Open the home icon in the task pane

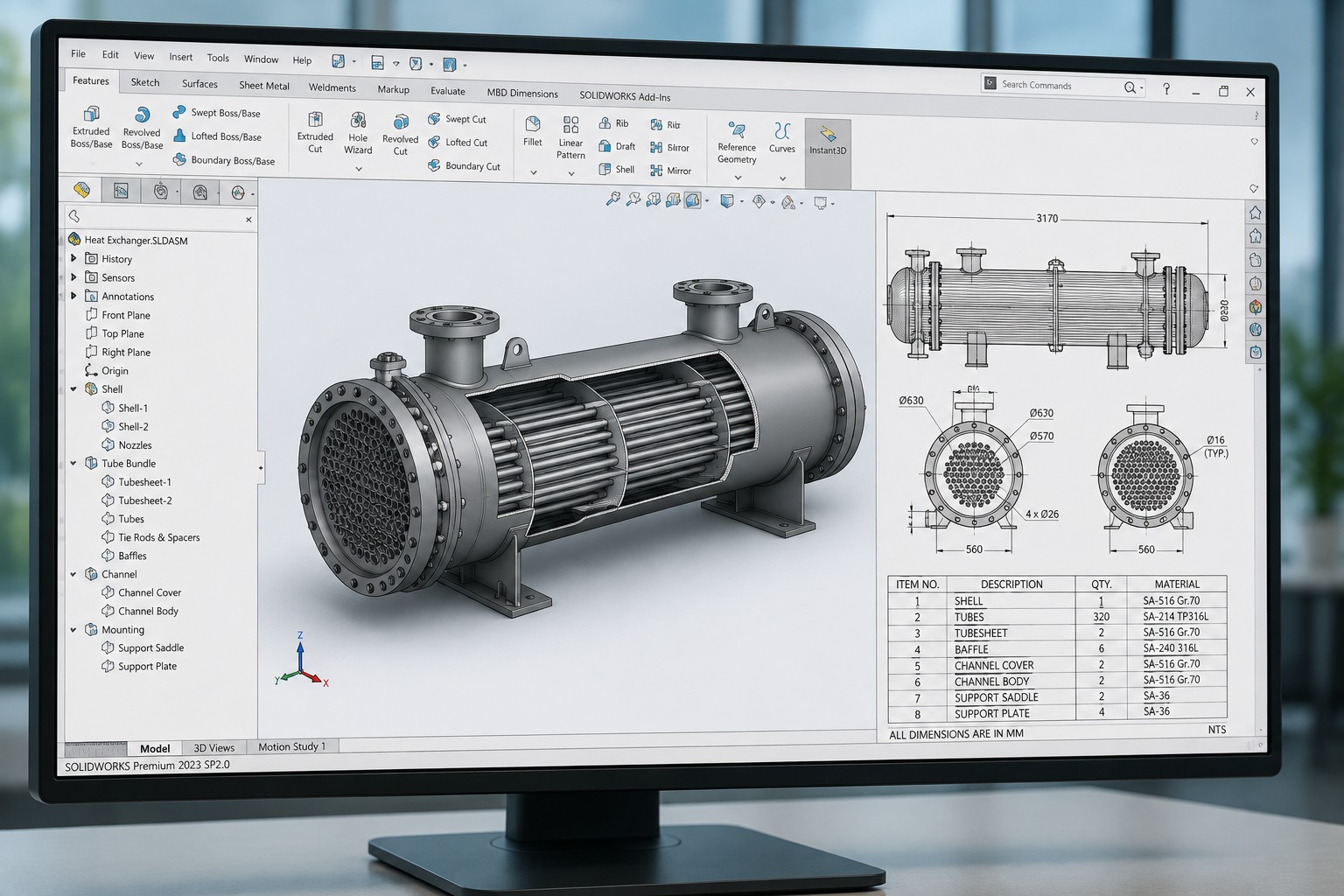(1256, 213)
